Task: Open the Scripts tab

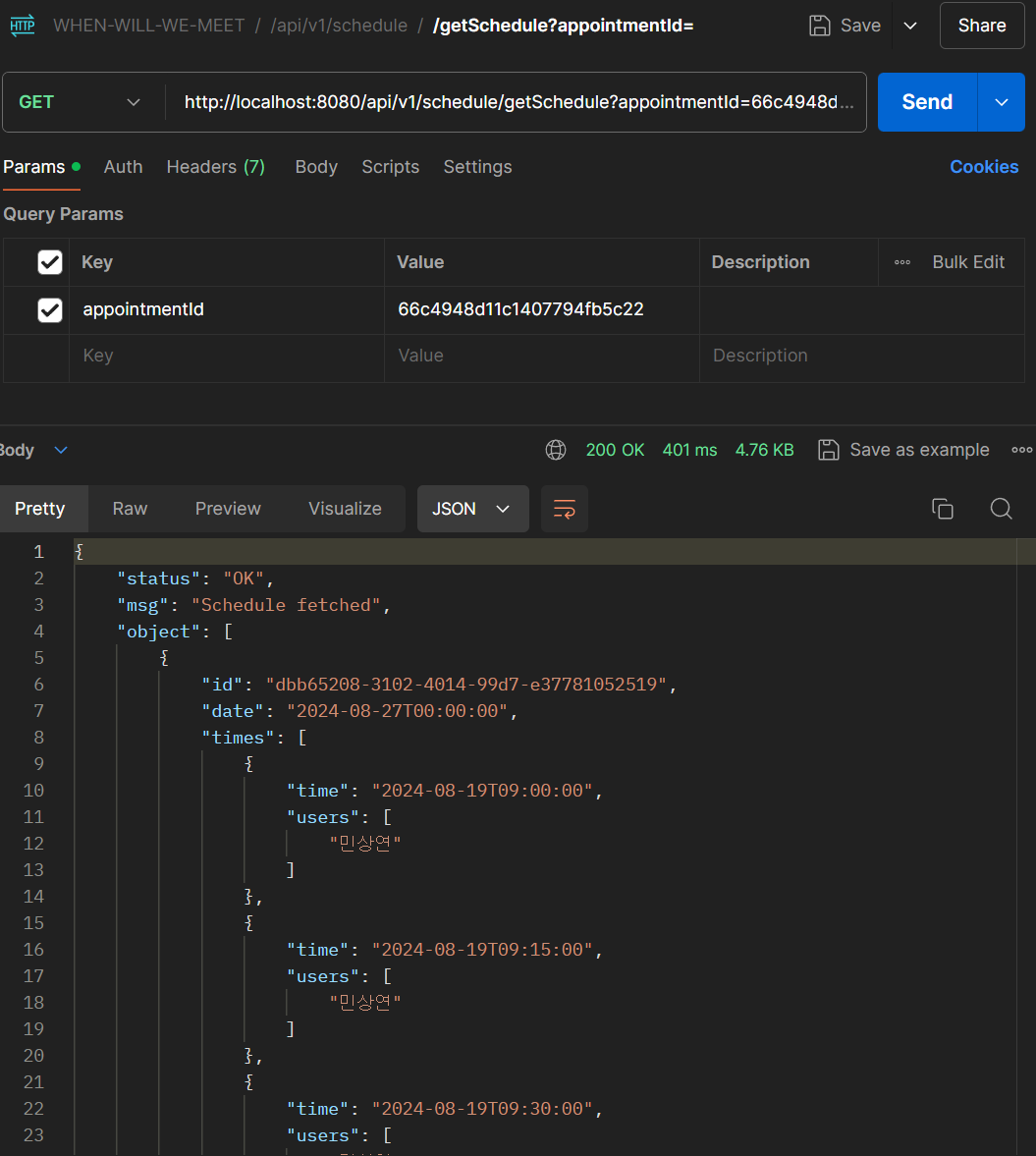Action: [390, 167]
